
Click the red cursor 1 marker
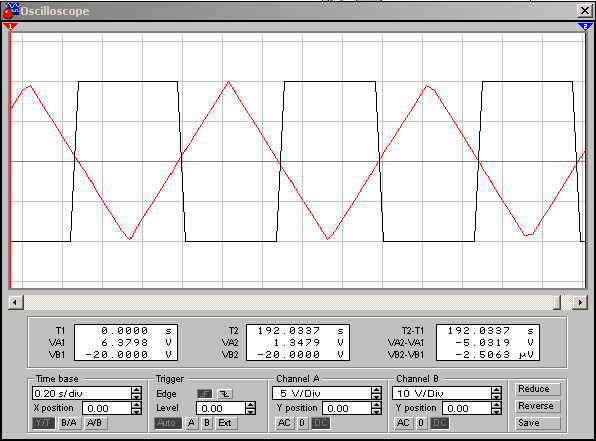(10, 26)
